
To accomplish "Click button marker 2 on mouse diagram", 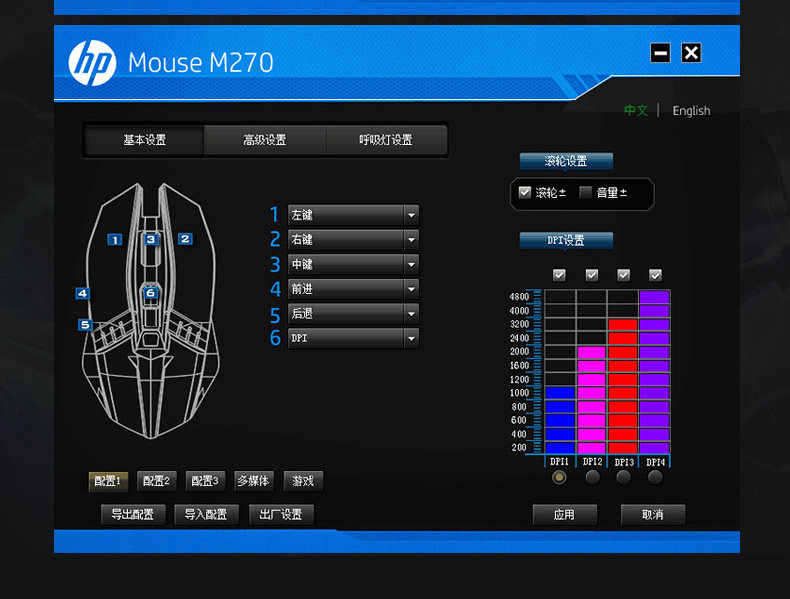I will (185, 239).
